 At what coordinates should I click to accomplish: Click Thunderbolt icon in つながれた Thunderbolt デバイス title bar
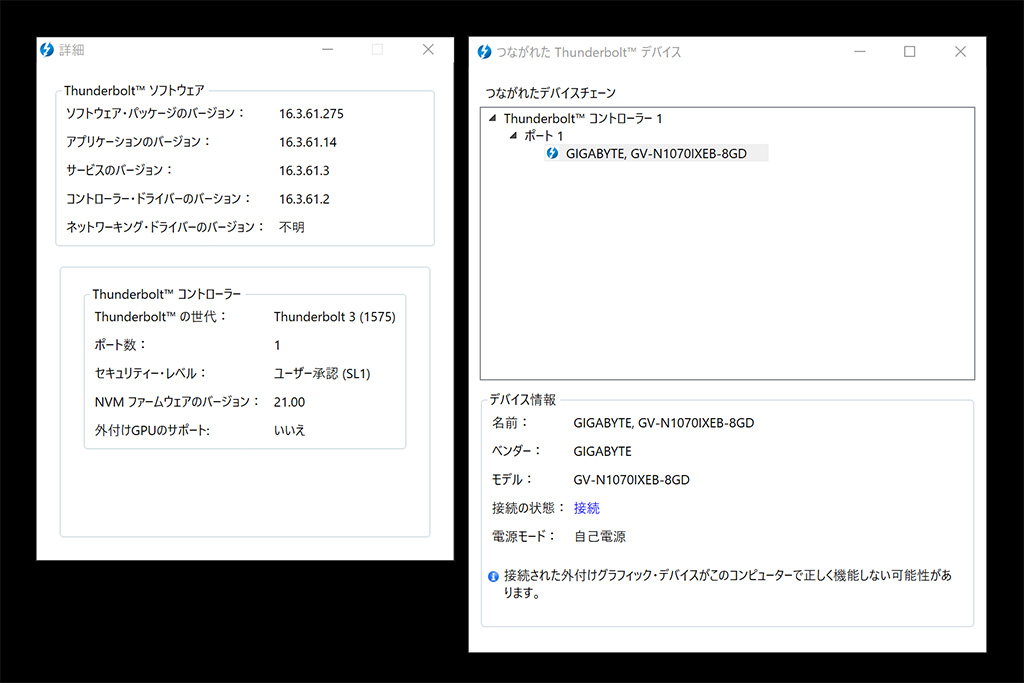(484, 52)
